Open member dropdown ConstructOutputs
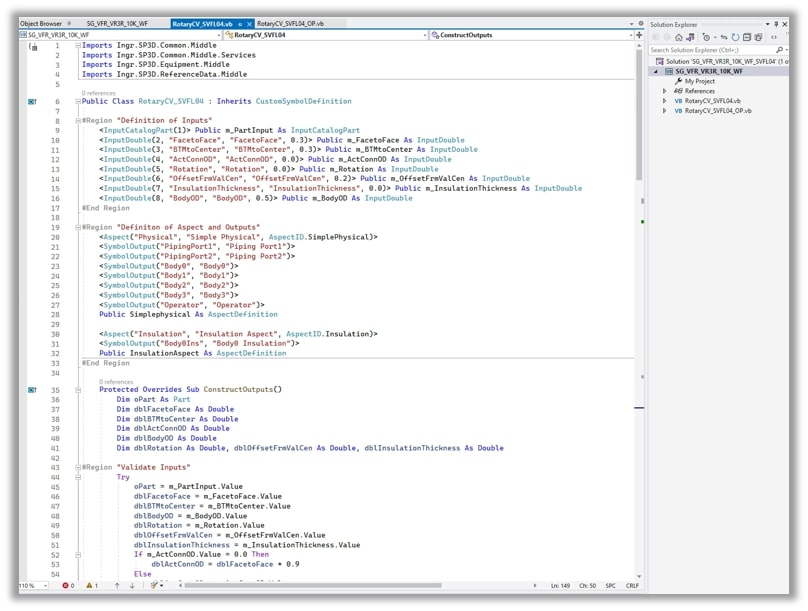Screen dimensions: 808x611 (631, 35)
